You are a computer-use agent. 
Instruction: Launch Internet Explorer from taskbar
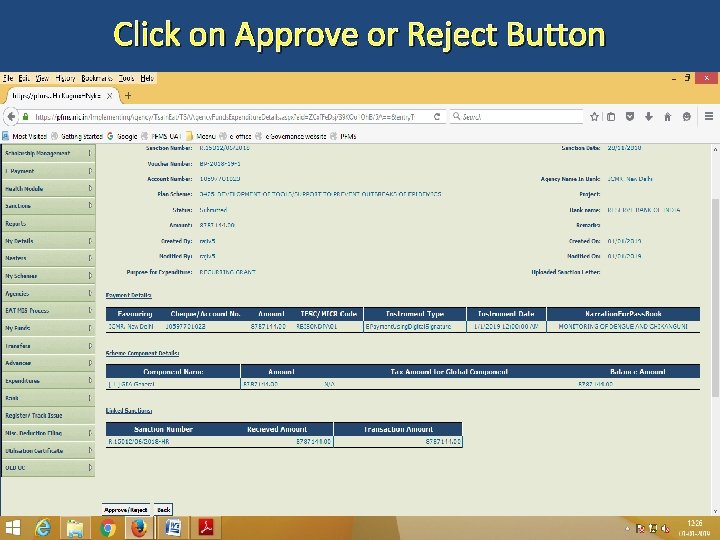[x=43, y=528]
